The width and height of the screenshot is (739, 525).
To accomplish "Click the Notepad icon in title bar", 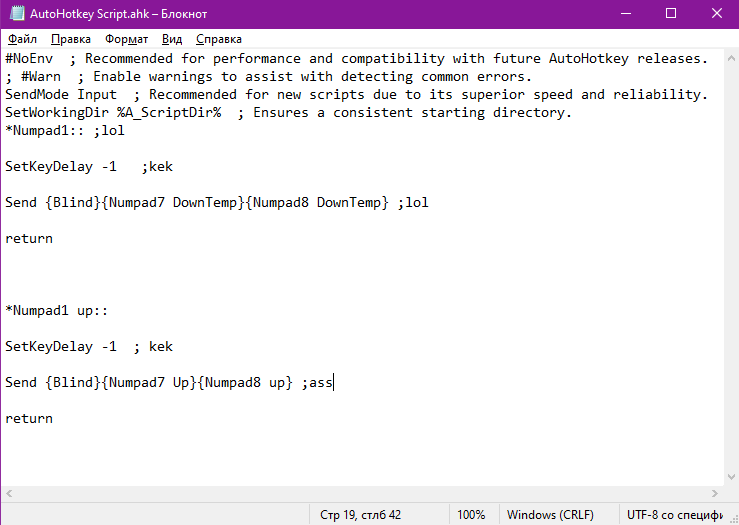I will pos(16,15).
